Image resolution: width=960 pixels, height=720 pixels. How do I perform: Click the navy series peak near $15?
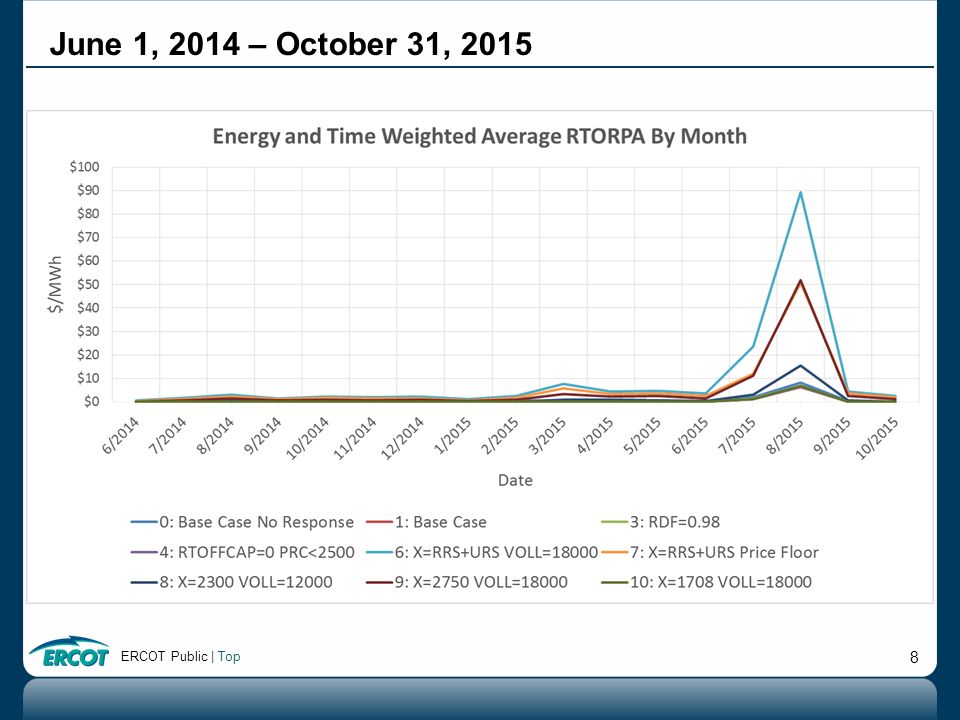(800, 366)
